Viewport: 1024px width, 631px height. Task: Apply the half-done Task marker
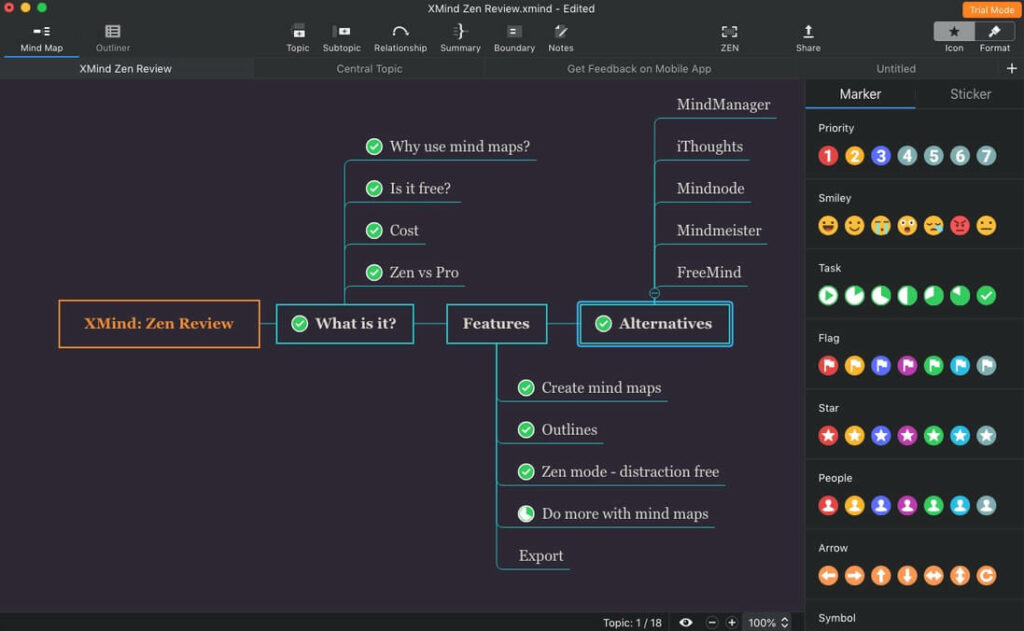[x=907, y=295]
